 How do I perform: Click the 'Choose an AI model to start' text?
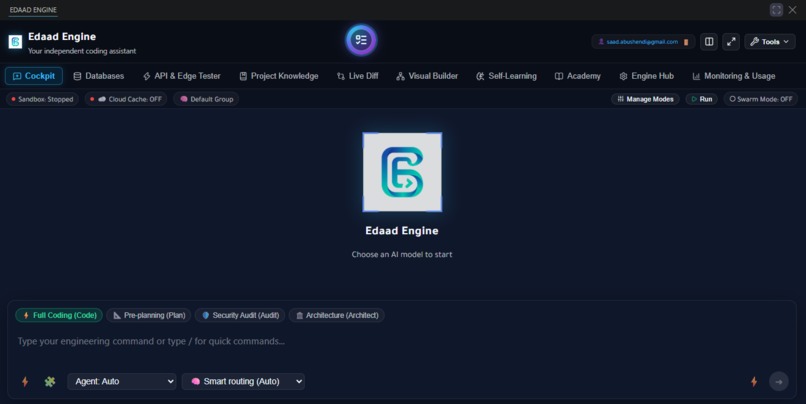pyautogui.click(x=402, y=254)
